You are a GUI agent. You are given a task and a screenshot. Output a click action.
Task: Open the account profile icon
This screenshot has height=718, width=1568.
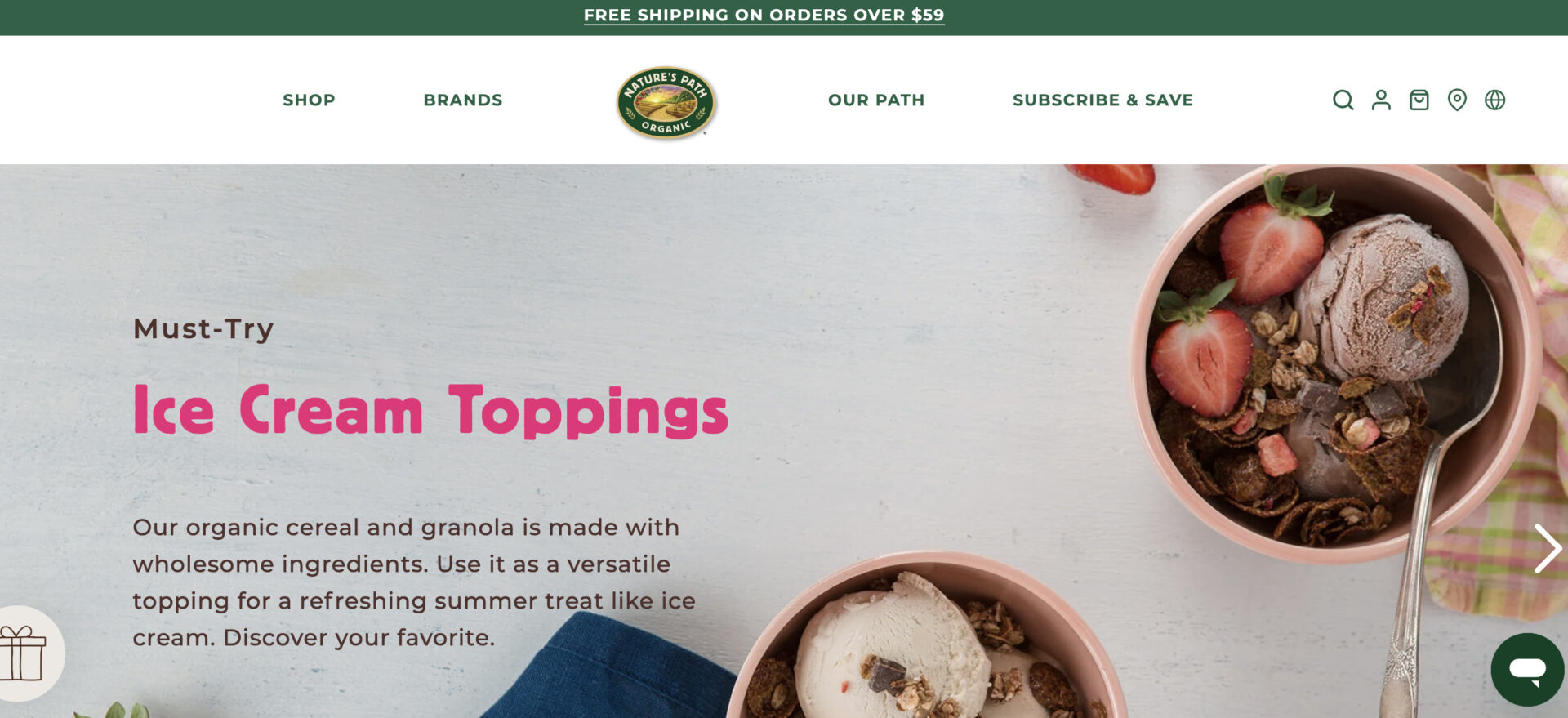tap(1381, 100)
